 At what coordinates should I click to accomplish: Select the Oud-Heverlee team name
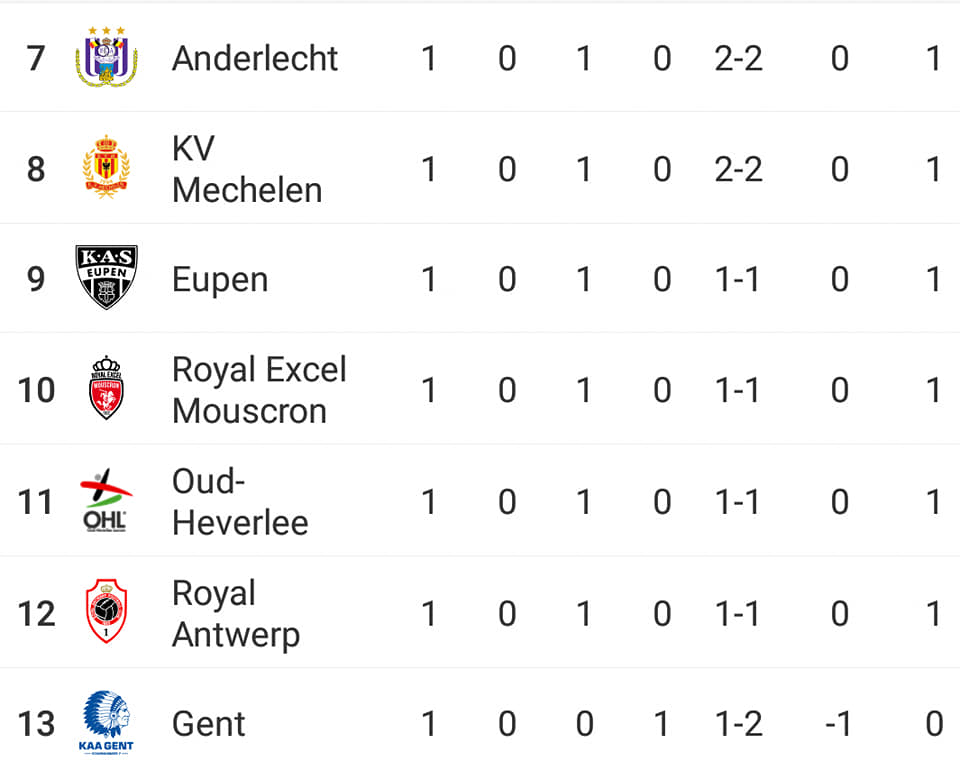[240, 502]
